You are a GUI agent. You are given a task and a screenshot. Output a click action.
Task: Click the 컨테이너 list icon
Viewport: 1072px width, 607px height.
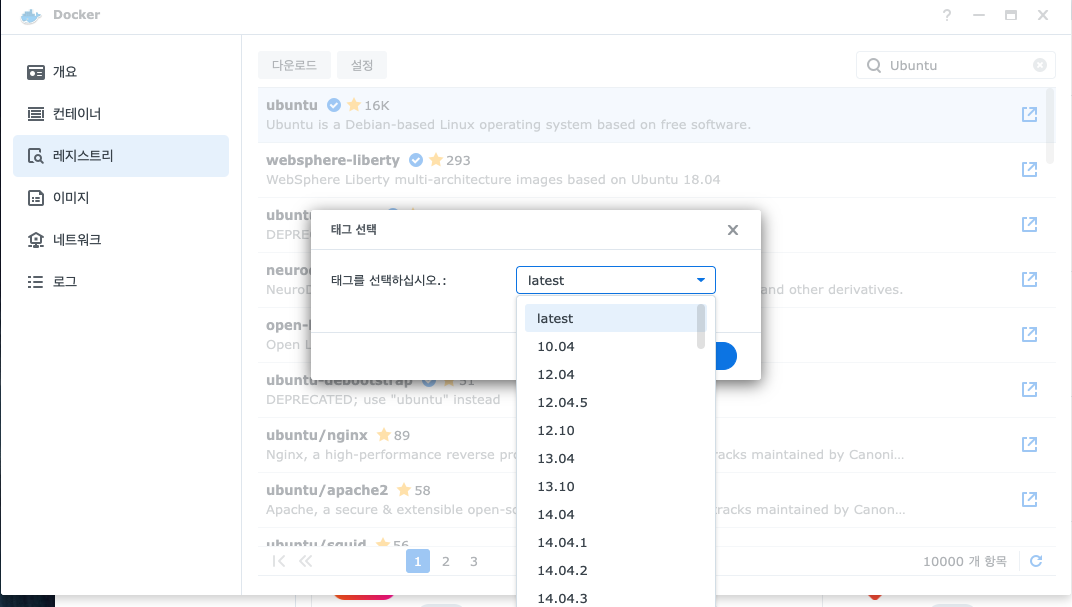coord(36,114)
